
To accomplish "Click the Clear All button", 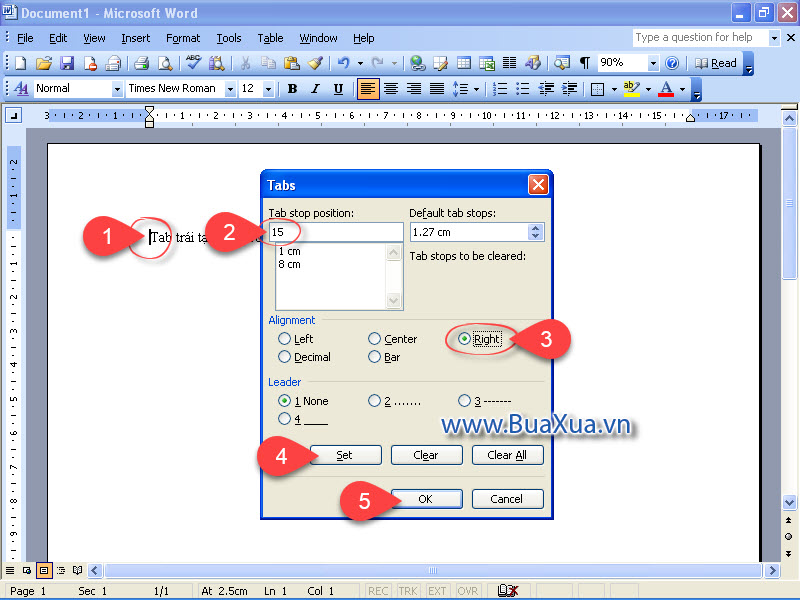I will [x=508, y=455].
